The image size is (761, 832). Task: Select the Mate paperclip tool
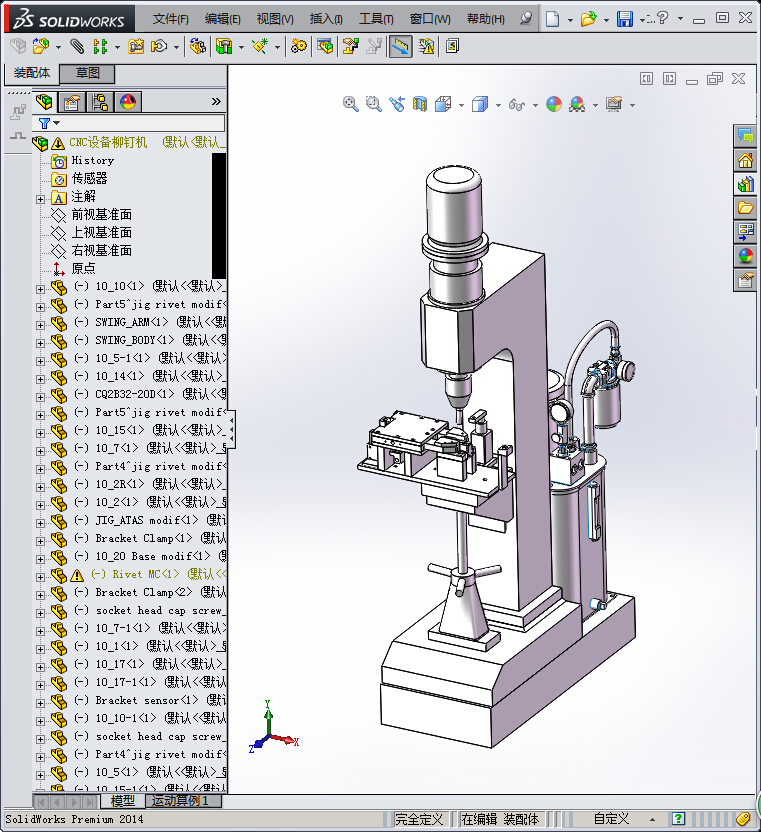[77, 47]
